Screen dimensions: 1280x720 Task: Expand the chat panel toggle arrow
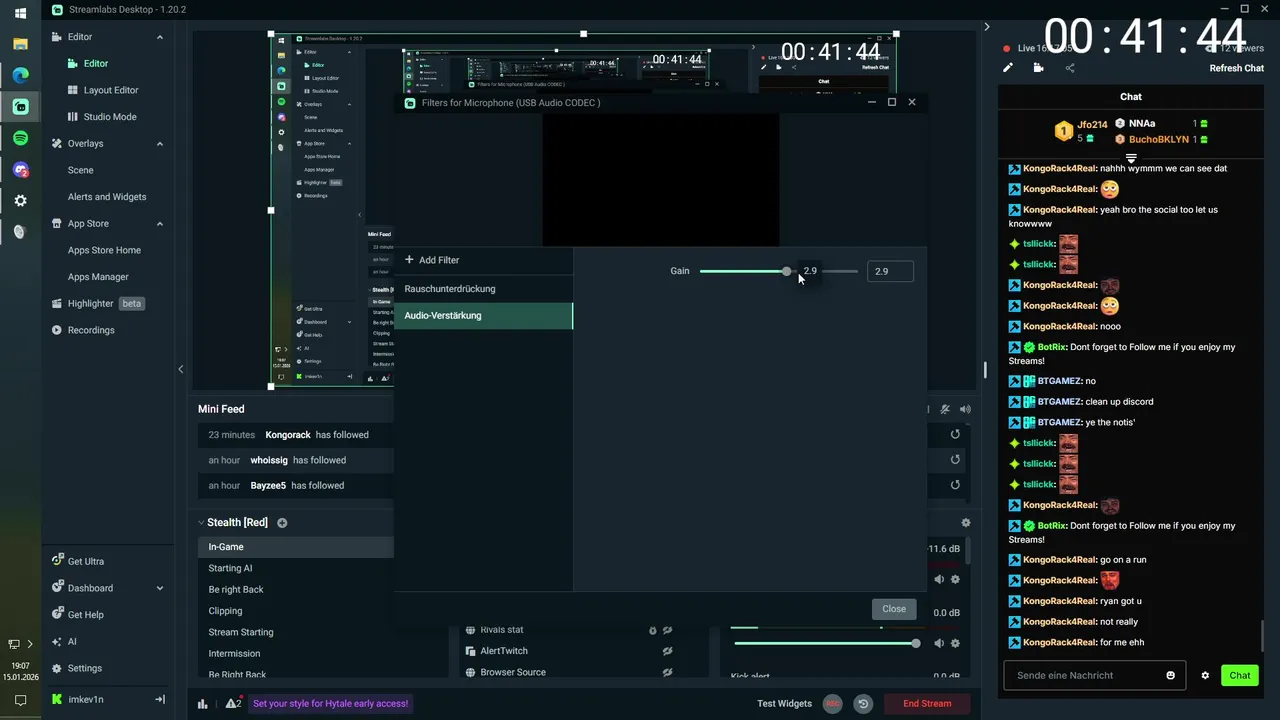tap(986, 27)
